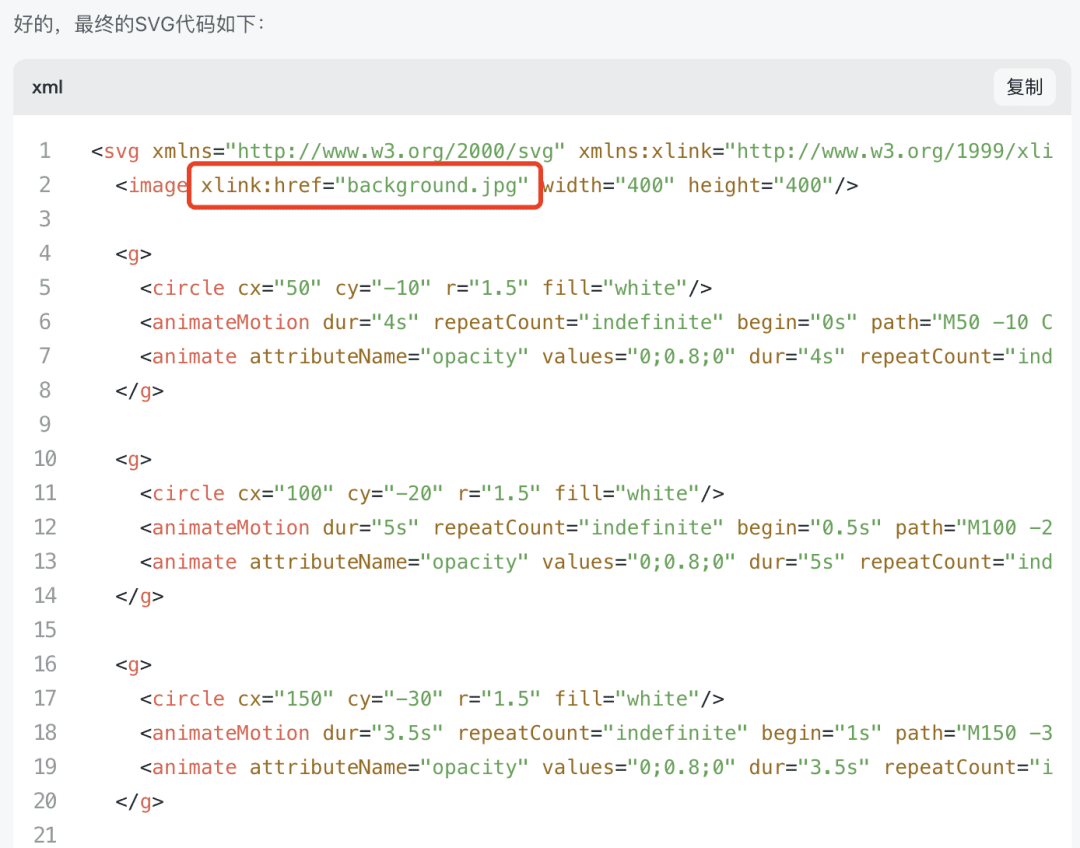The image size is (1080, 848).
Task: Click the circle element with cx="50"
Action: [426, 288]
